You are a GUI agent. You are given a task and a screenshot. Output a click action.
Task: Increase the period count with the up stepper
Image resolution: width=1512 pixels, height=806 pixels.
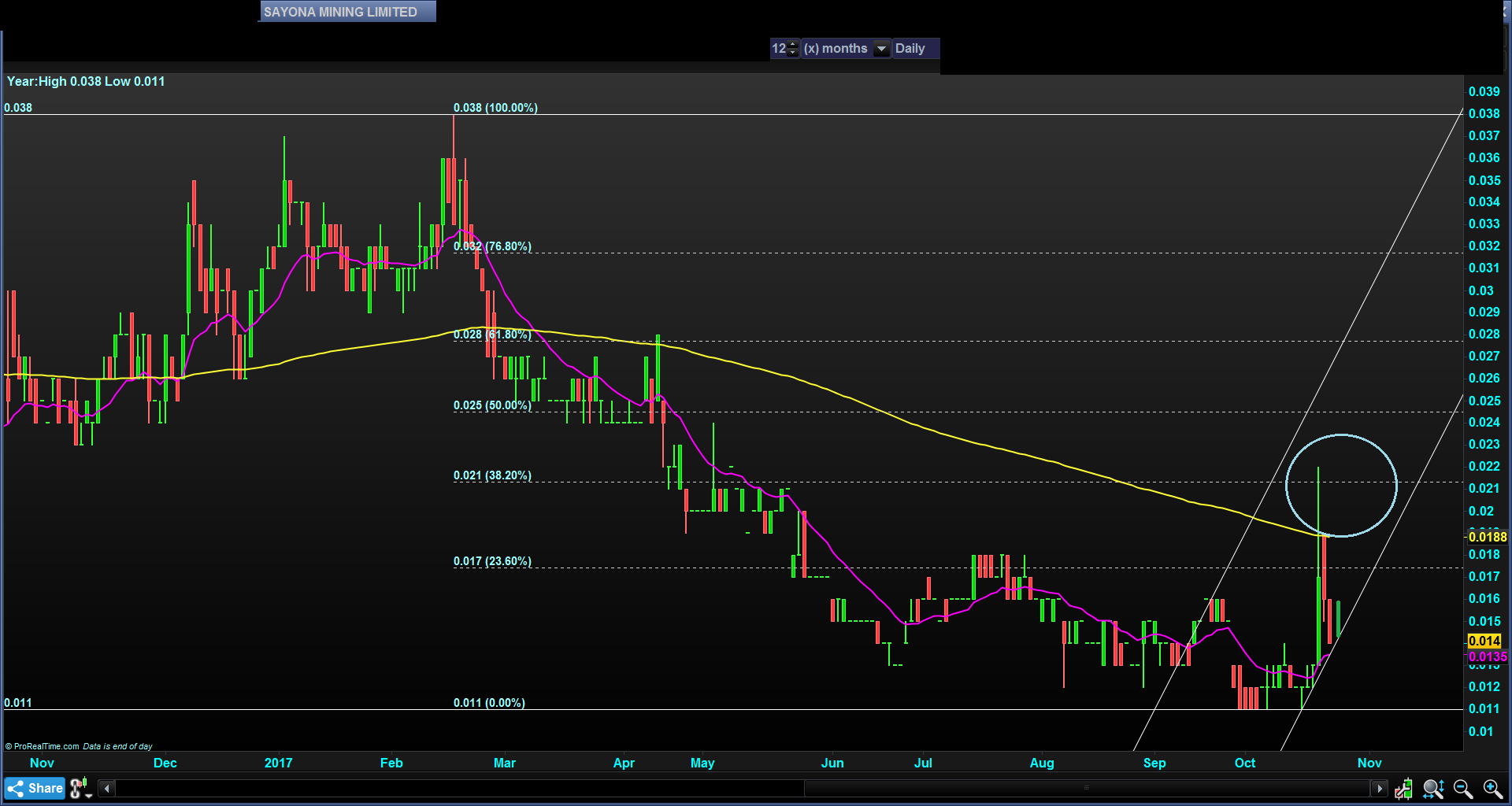click(x=793, y=44)
